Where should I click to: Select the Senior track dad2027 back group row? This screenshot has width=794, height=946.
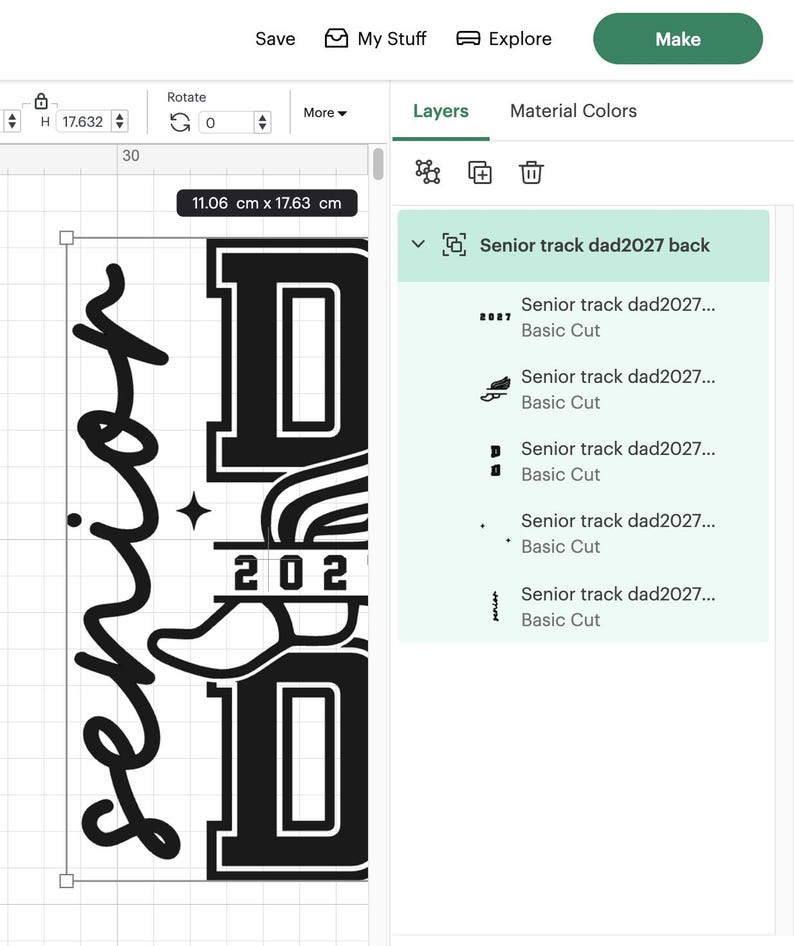click(x=583, y=246)
